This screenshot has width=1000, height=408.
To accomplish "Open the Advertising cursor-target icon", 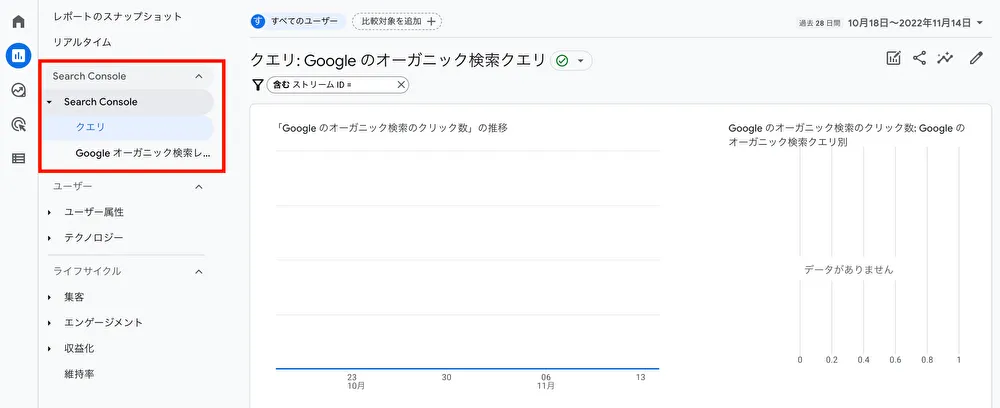I will (x=18, y=124).
